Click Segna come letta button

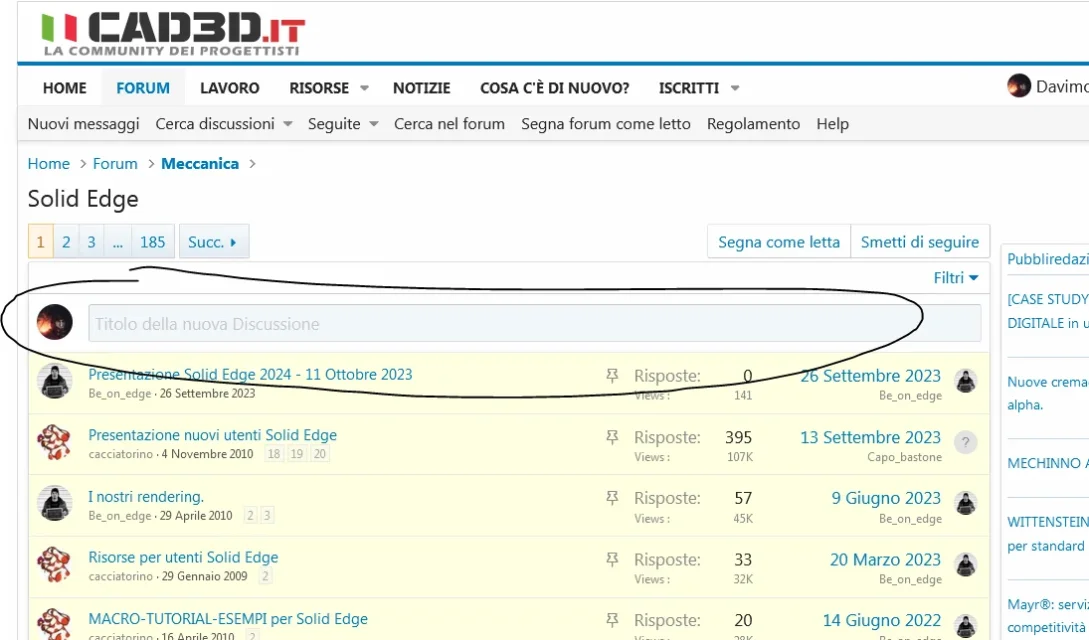pos(779,242)
